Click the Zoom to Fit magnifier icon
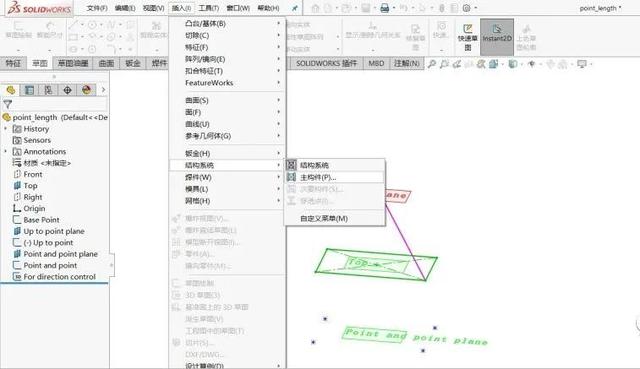Screen dimensions: 640x369 click(x=431, y=64)
